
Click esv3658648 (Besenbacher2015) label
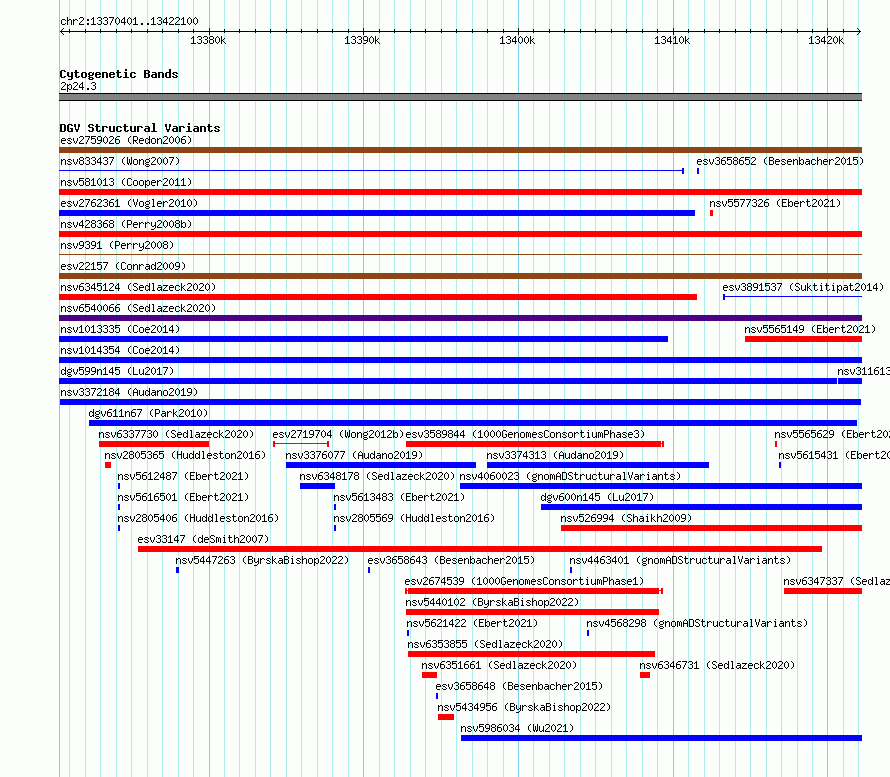519,686
